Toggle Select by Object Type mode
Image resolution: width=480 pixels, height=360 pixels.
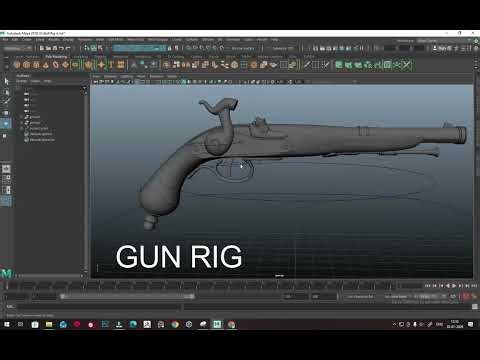(x=93, y=48)
